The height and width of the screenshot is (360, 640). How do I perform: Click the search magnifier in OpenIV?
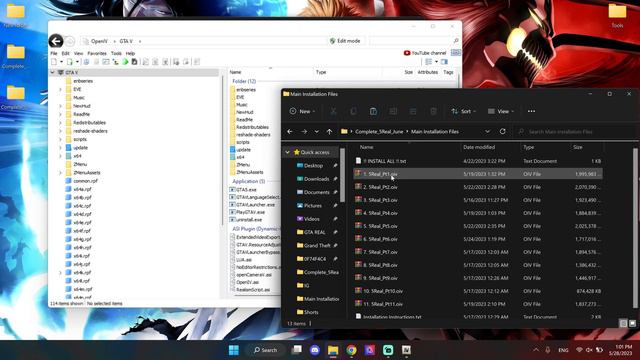(456, 41)
